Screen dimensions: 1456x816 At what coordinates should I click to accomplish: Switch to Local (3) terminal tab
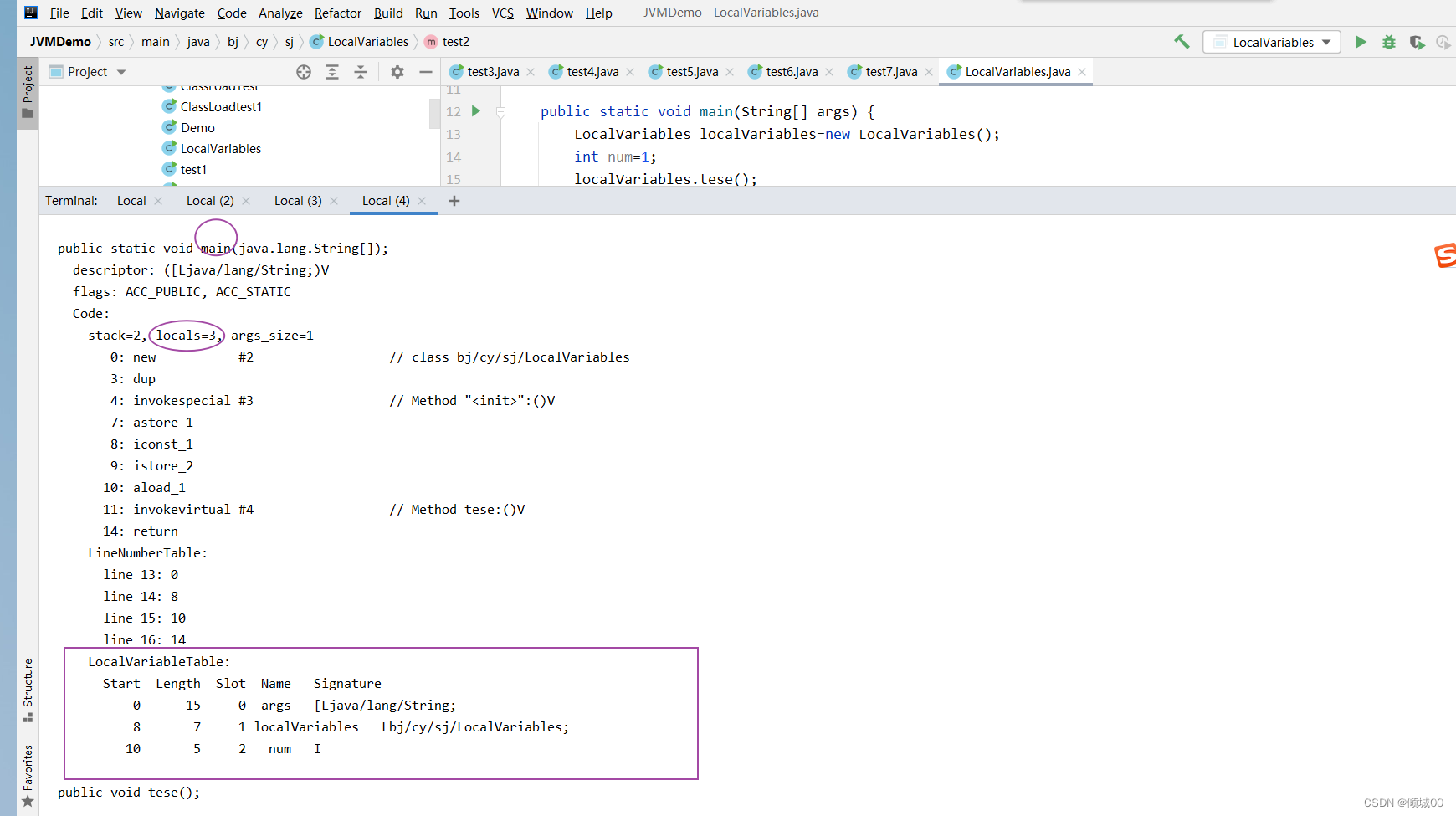(x=298, y=201)
